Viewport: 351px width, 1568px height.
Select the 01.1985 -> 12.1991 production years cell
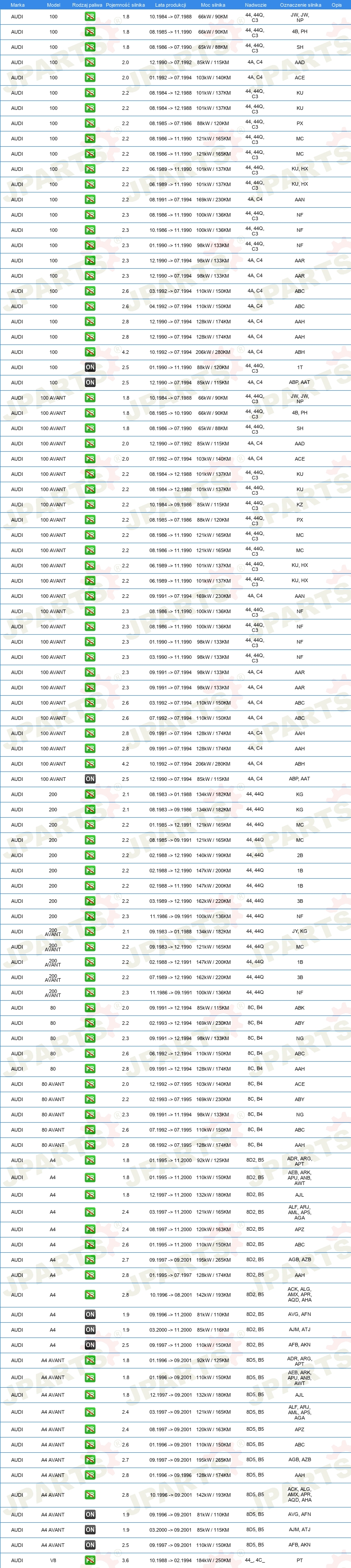[x=171, y=825]
